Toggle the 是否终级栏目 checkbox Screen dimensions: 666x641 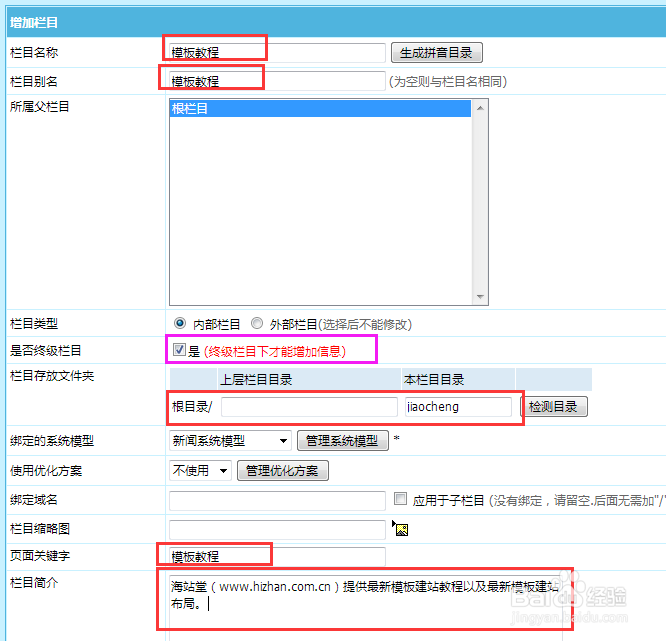[179, 350]
